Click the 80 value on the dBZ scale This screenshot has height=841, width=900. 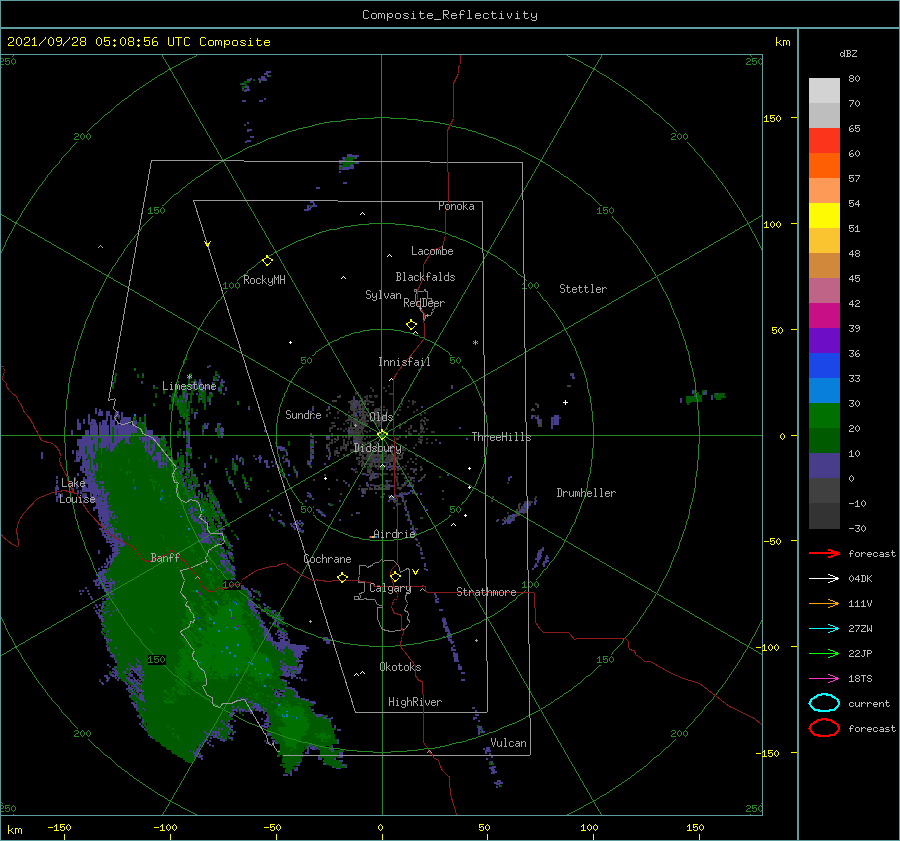tap(854, 79)
